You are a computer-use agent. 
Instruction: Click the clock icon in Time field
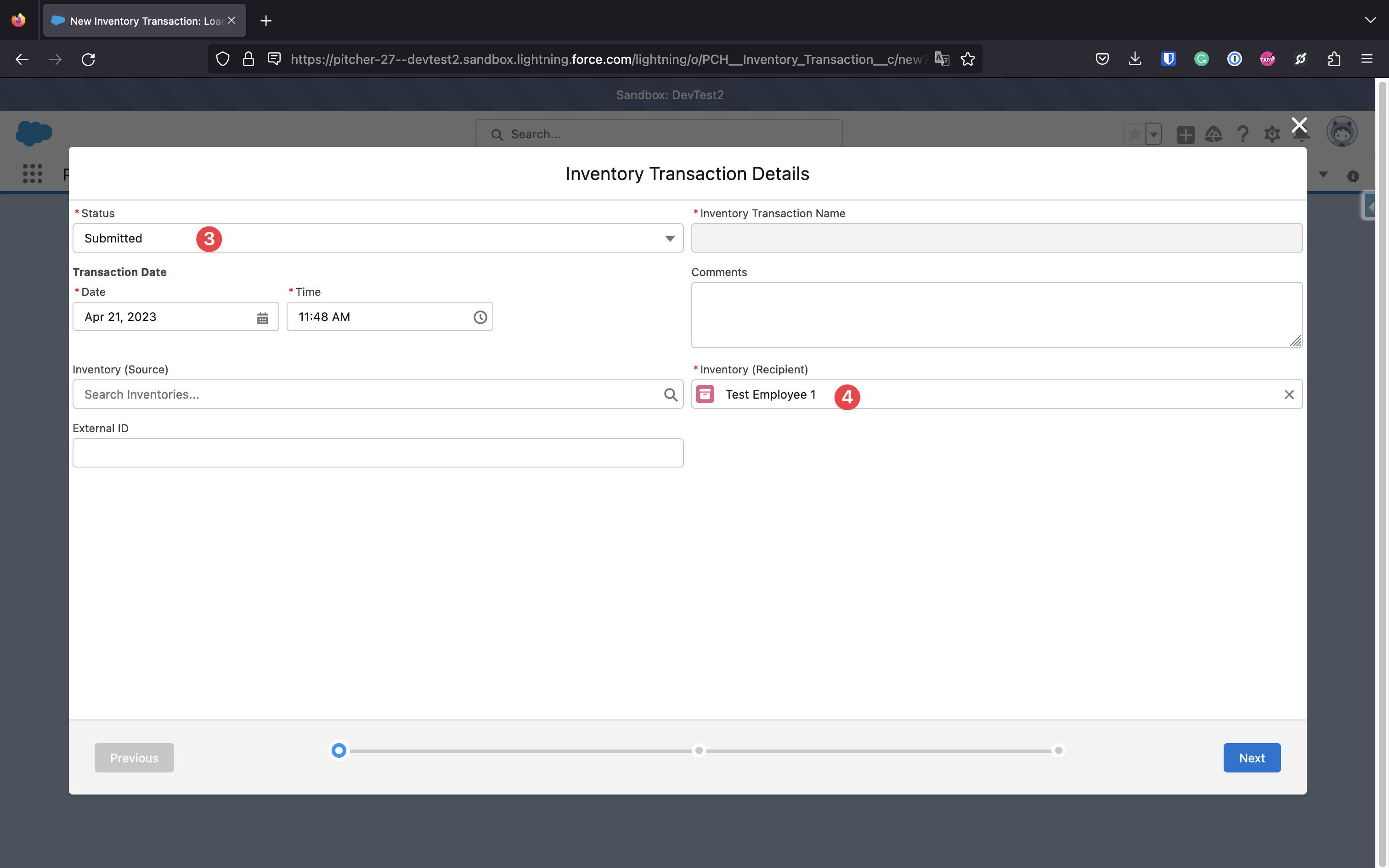tap(480, 317)
